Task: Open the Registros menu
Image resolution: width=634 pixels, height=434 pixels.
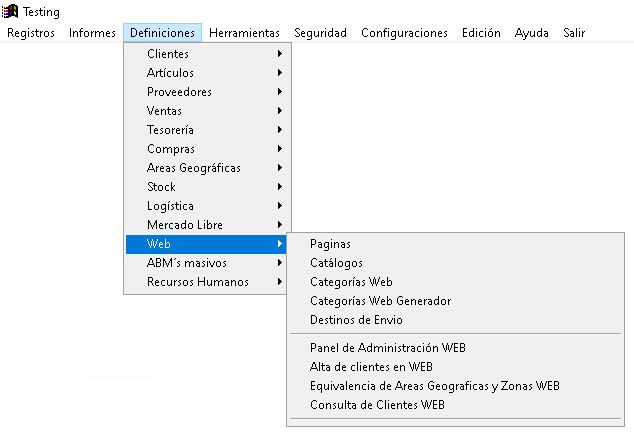Action: 31,33
